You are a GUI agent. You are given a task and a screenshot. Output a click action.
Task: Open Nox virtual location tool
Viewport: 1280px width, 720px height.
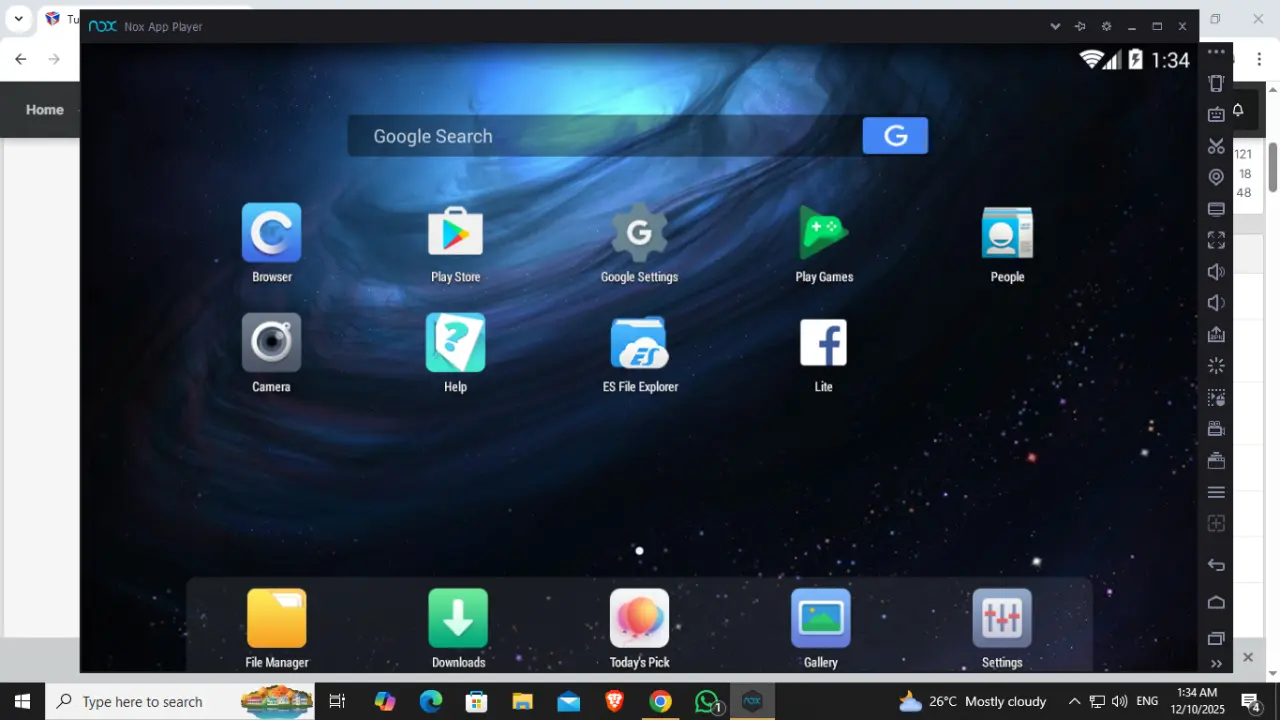[1216, 177]
